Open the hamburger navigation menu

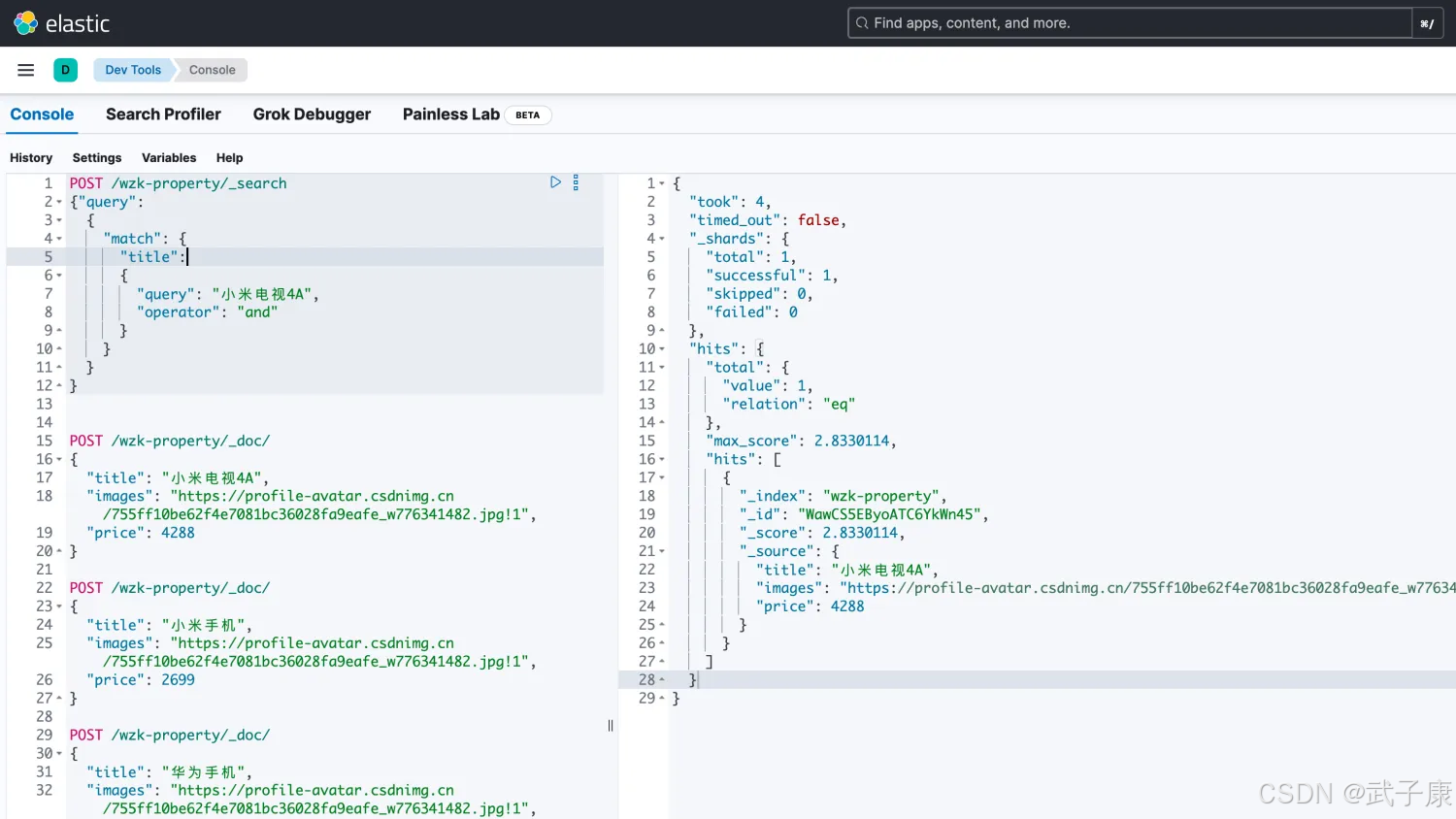(x=26, y=70)
